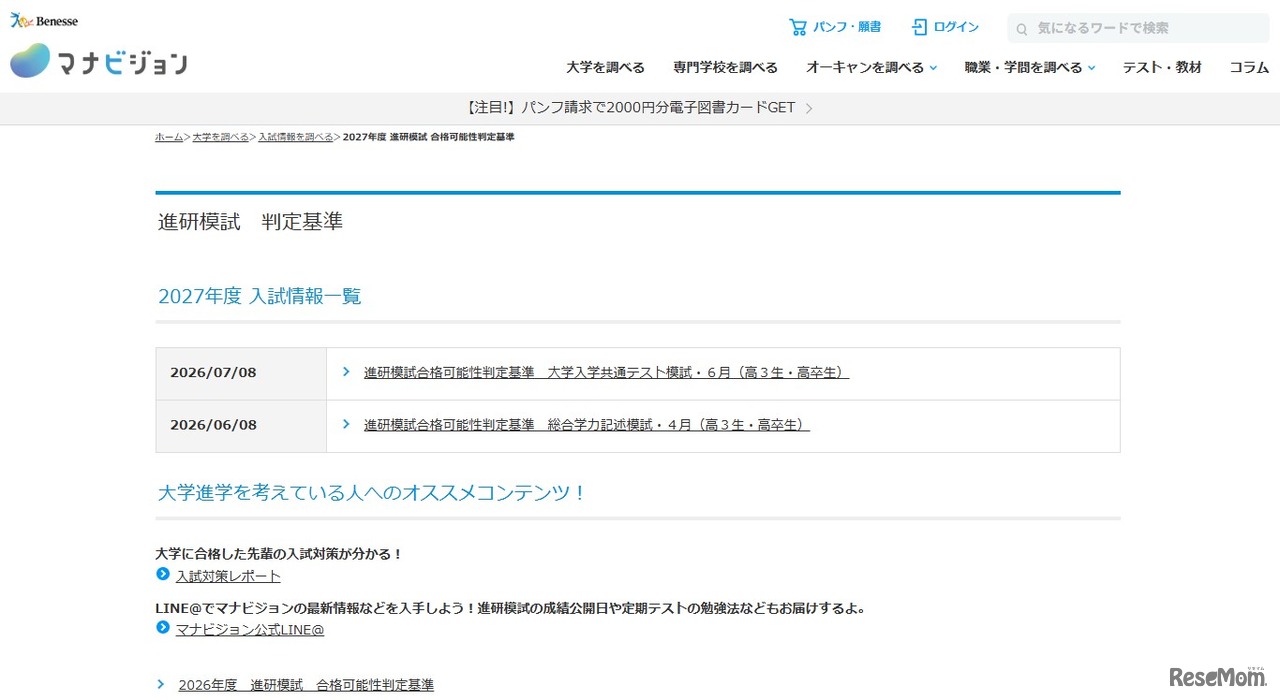Click the login door icon
The width and height of the screenshot is (1280, 700).
pyautogui.click(x=920, y=27)
